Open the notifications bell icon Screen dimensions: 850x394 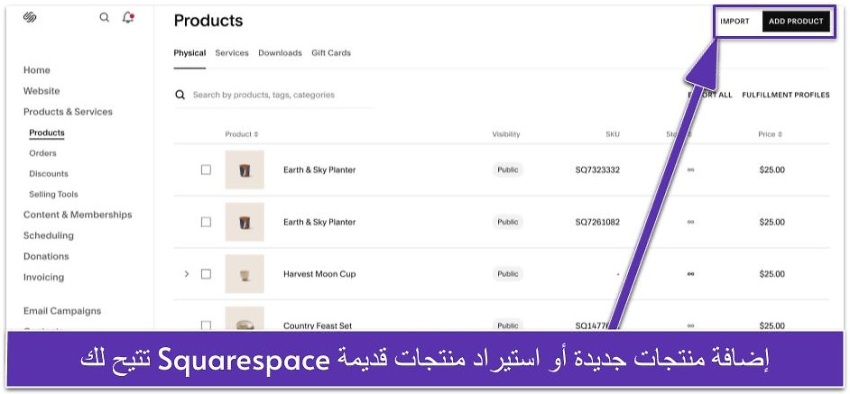click(x=128, y=17)
